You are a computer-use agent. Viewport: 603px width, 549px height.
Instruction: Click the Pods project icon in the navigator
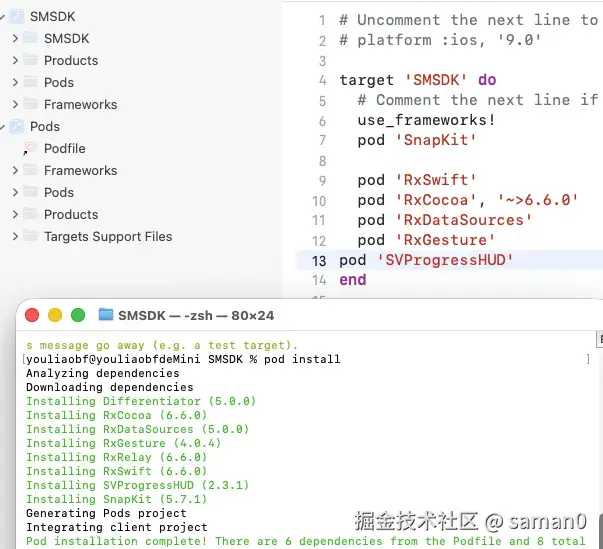pos(17,126)
